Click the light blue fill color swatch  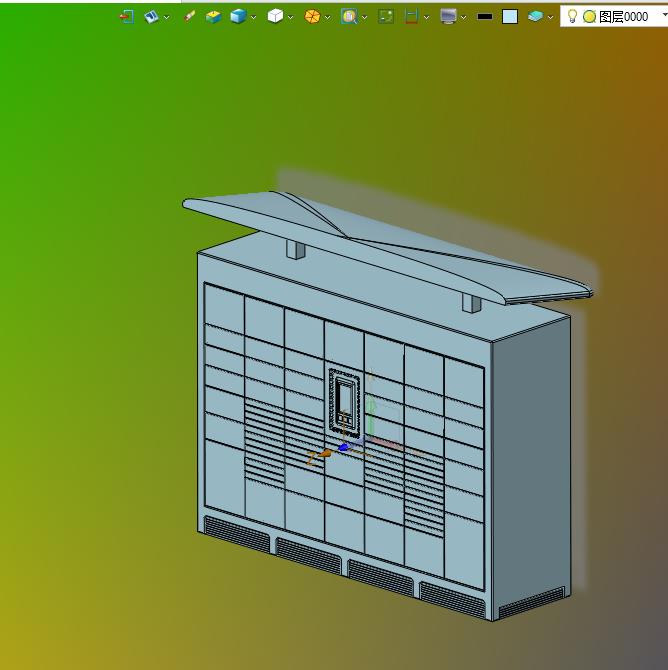point(510,17)
